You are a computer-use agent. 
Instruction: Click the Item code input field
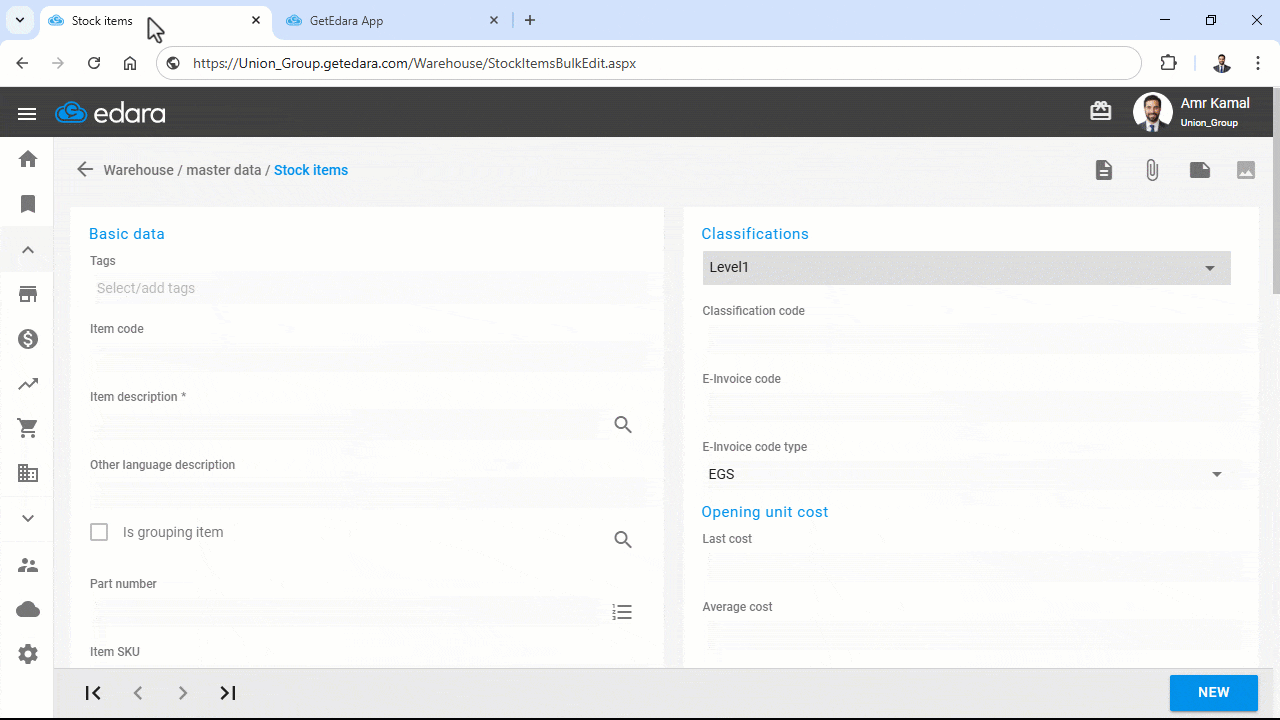[370, 356]
